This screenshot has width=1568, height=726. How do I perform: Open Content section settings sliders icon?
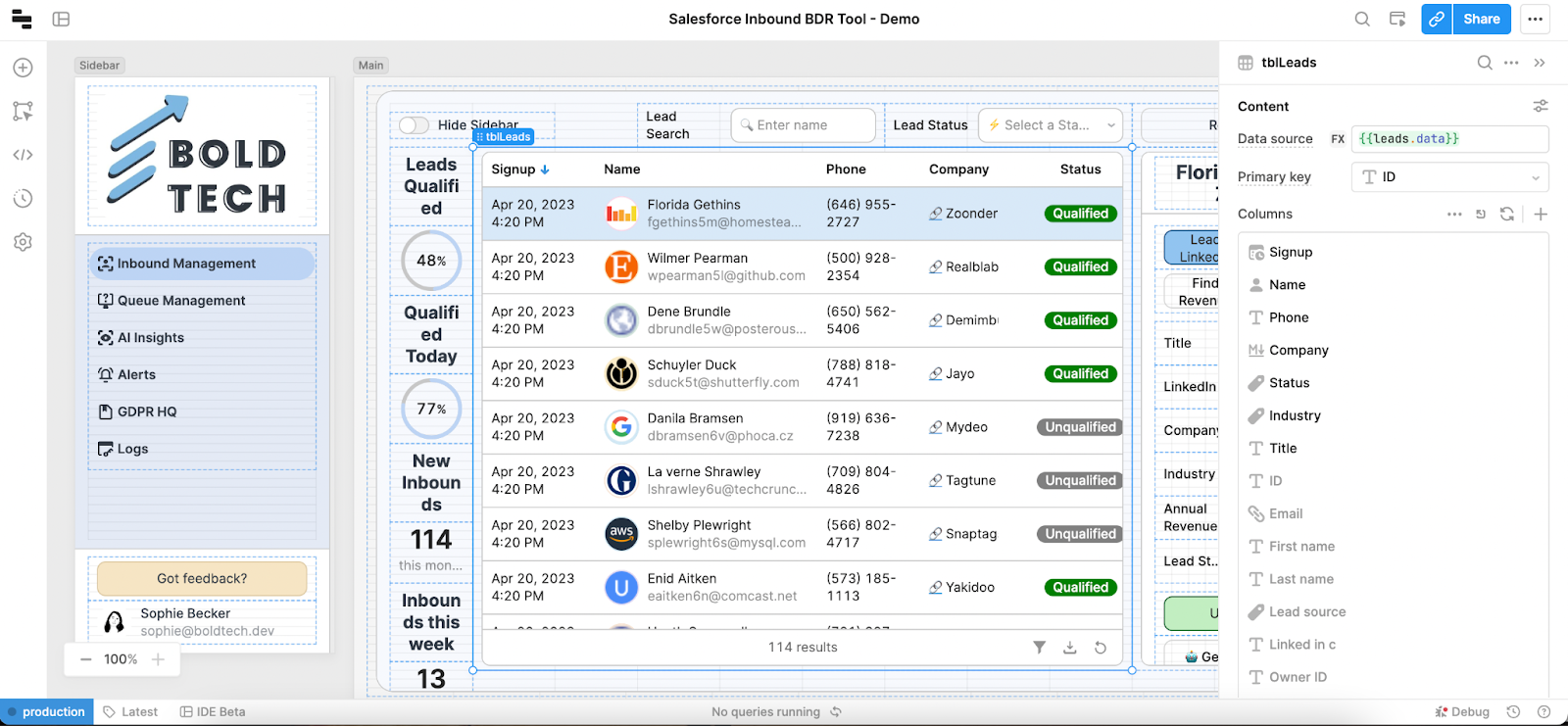pos(1541,106)
